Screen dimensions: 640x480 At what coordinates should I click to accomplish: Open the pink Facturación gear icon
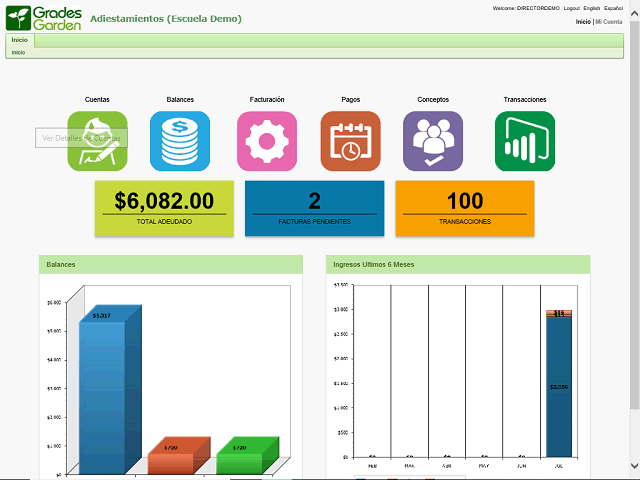[x=267, y=141]
